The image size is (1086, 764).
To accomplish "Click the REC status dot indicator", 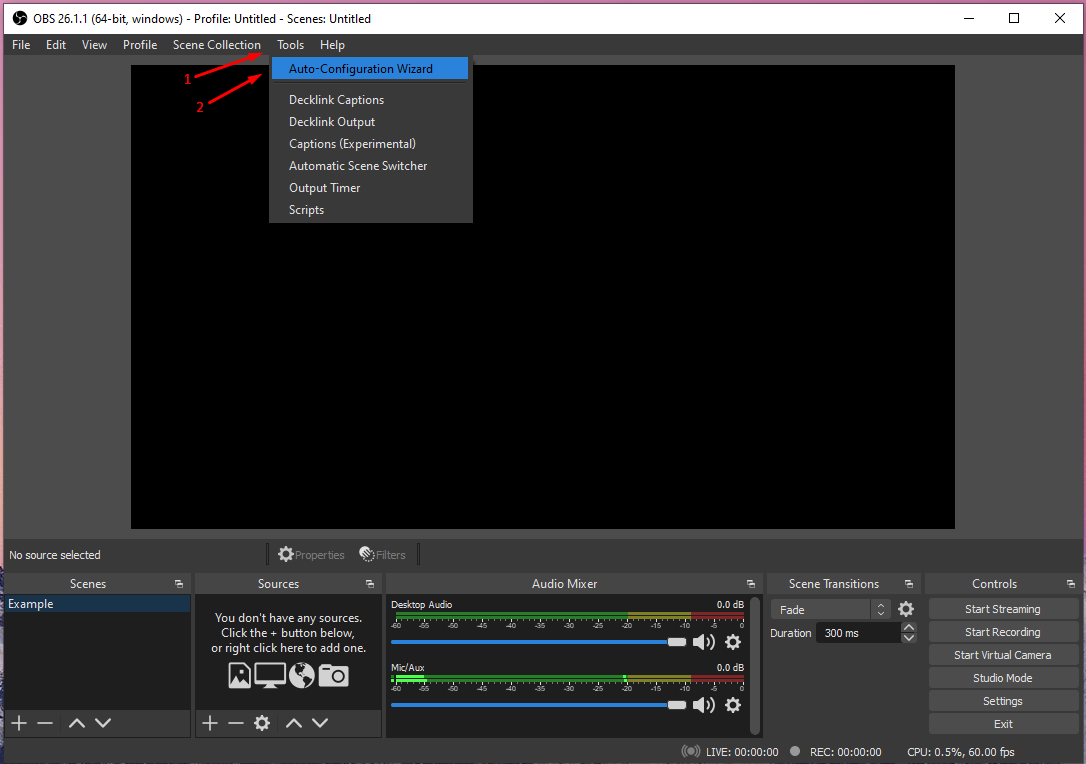I will click(x=795, y=751).
